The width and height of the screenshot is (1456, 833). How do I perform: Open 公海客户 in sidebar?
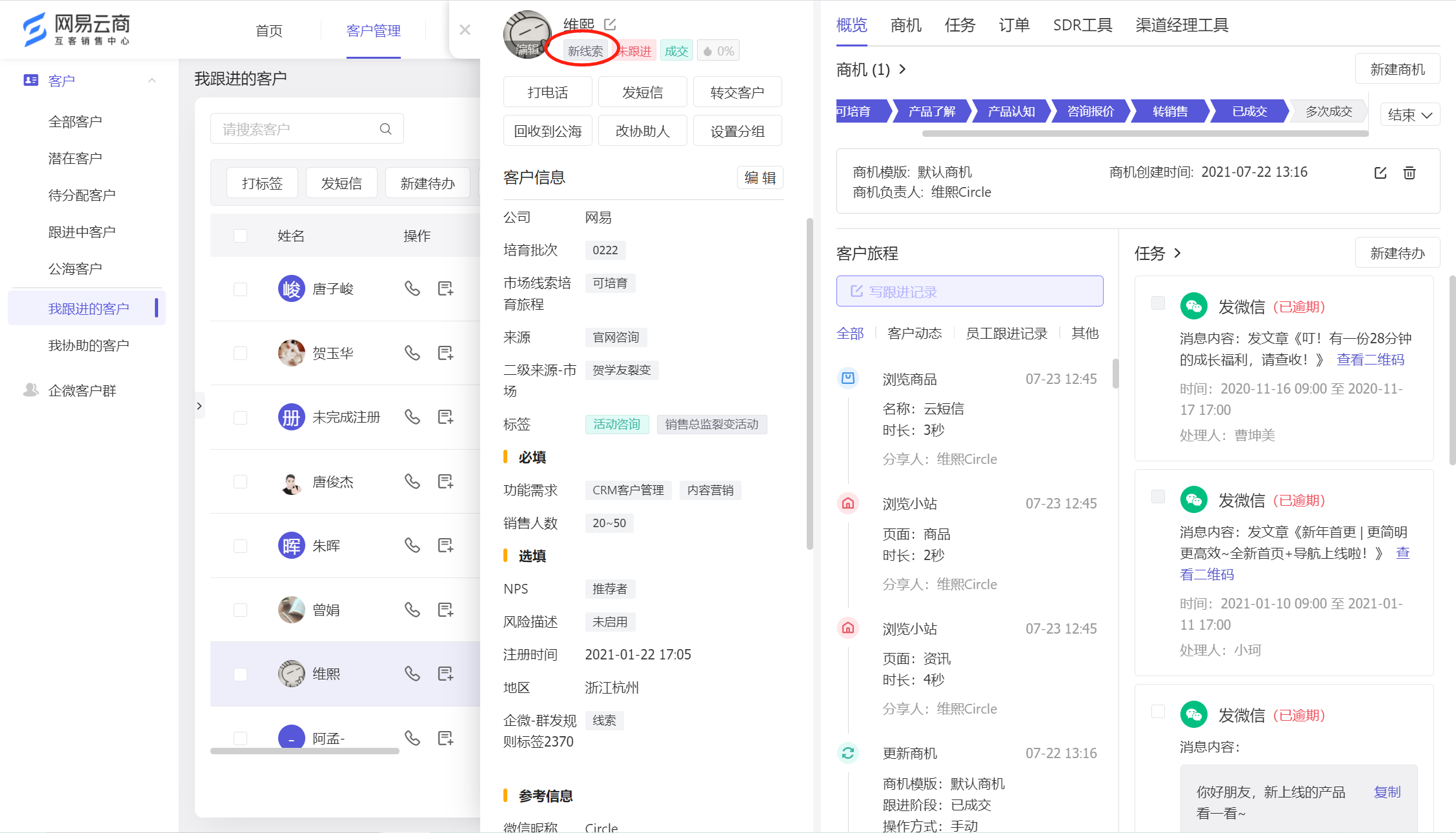tap(75, 268)
